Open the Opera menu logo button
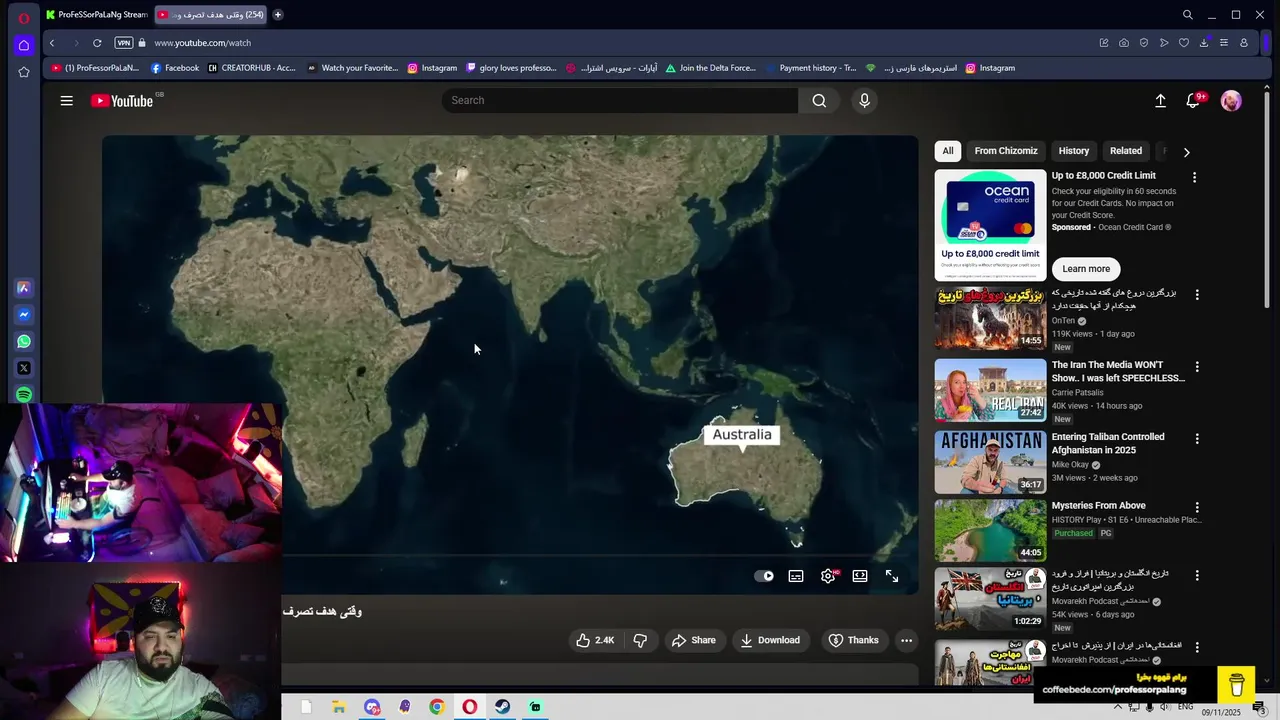This screenshot has width=1280, height=720. coord(24,17)
